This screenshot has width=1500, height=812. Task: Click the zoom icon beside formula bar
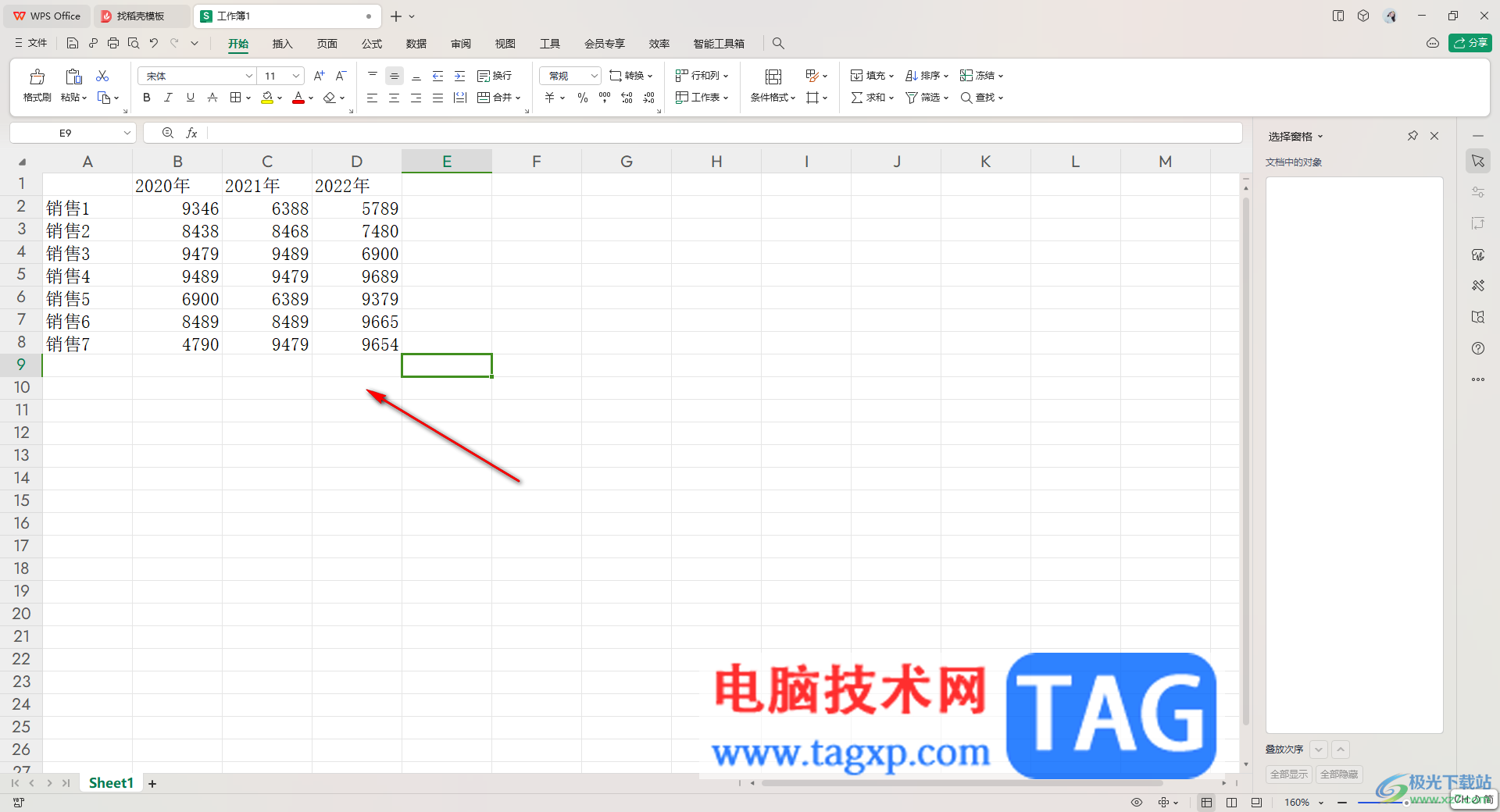tap(167, 134)
